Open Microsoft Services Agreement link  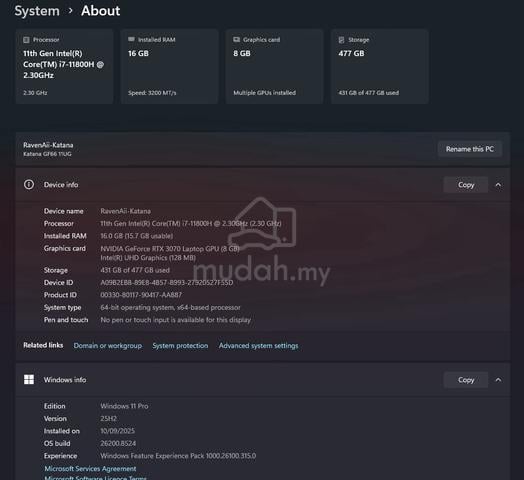(90, 469)
